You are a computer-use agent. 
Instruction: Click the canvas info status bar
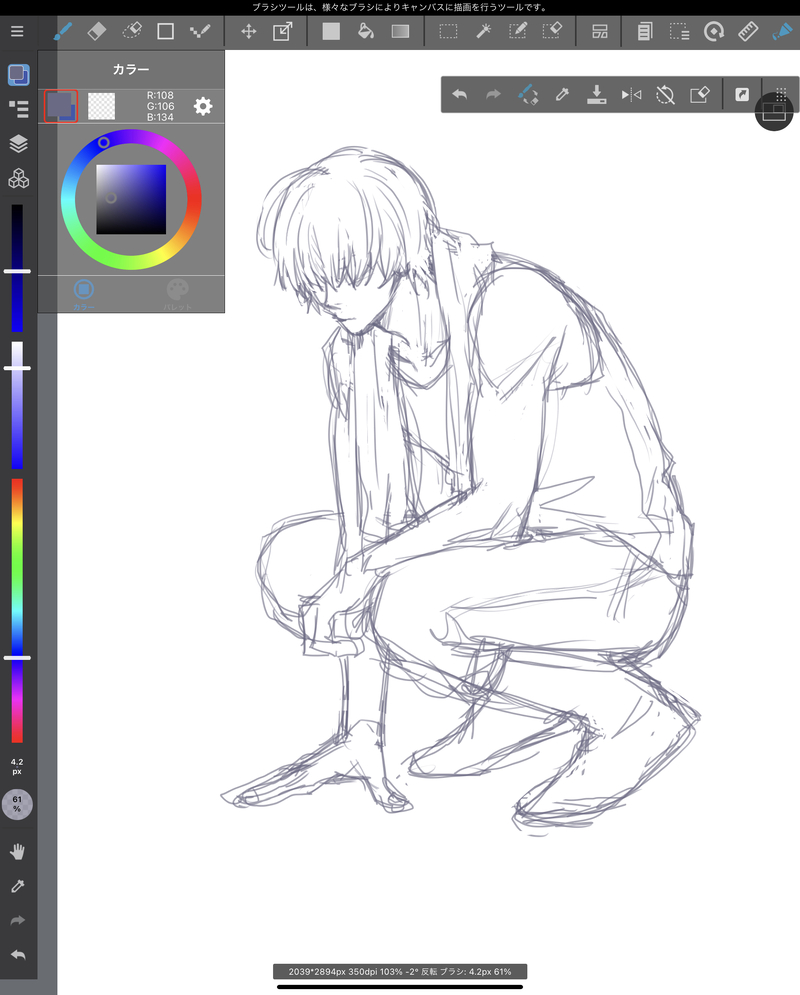point(400,972)
